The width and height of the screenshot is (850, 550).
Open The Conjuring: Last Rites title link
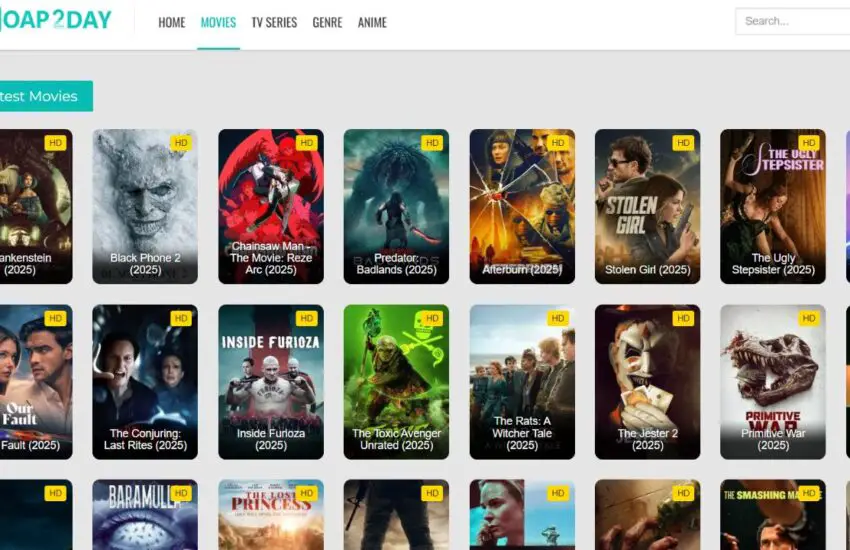[x=145, y=439]
